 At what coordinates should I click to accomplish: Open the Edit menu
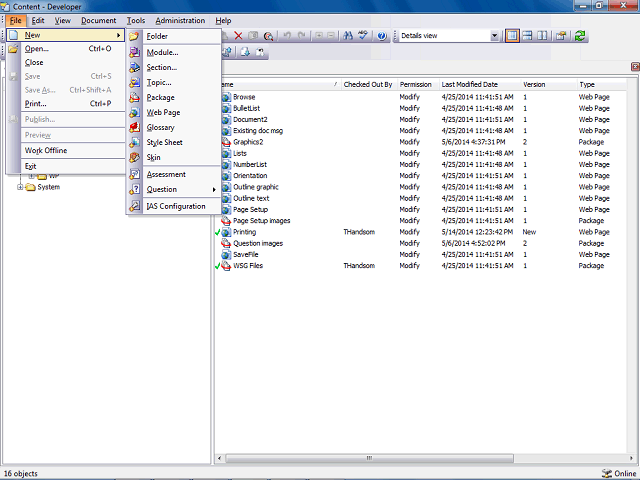(38, 20)
